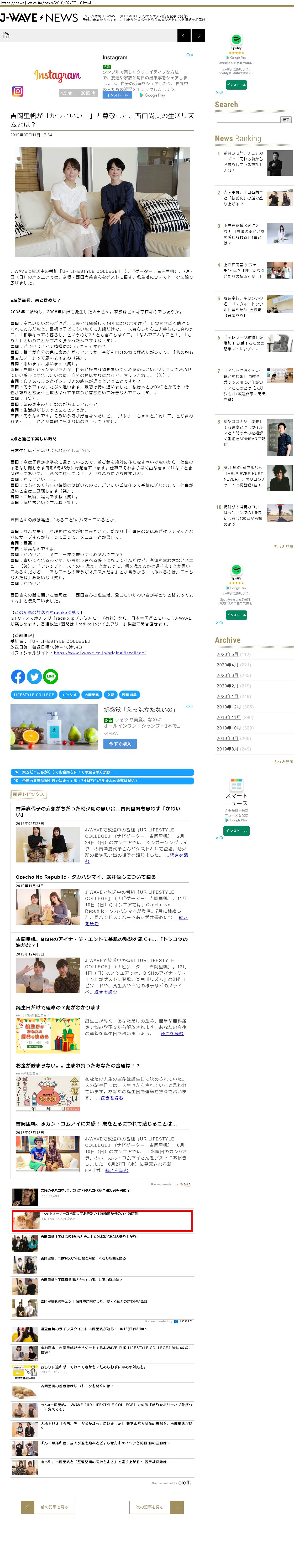Click the スマートニュース app icon in the sidebar ad
Viewport: 294px width, 1568px height.
(236, 785)
